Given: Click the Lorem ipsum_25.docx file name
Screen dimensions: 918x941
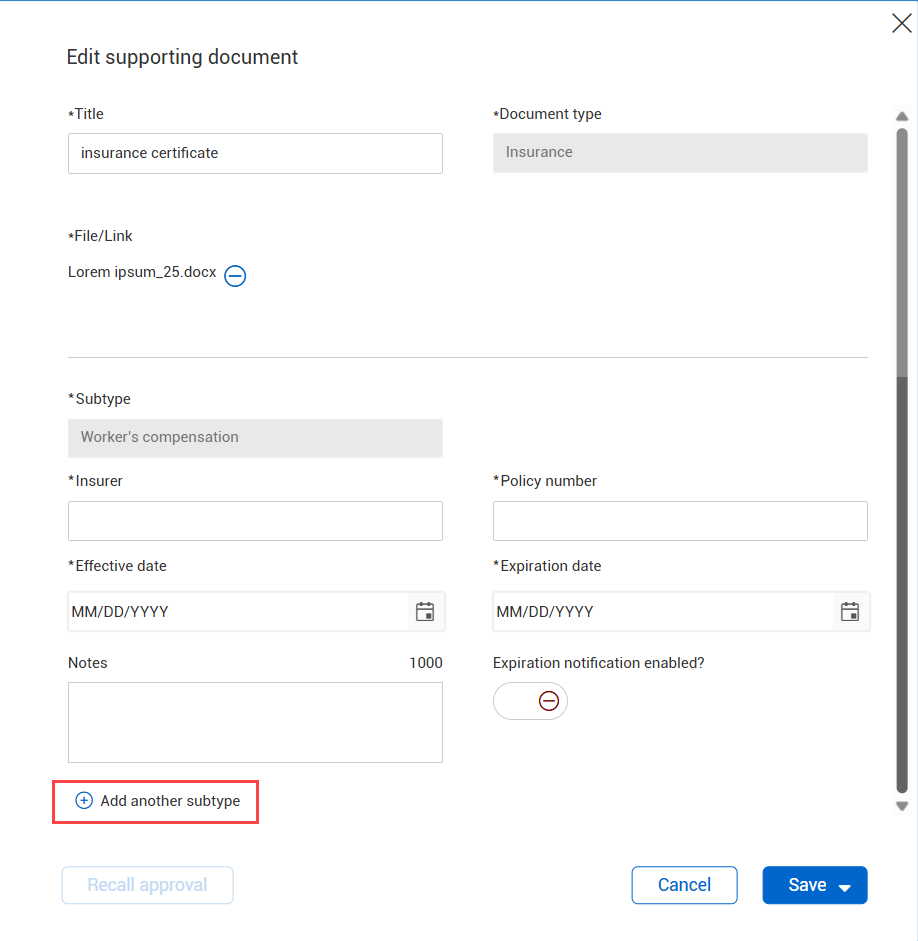Looking at the screenshot, I should (142, 272).
